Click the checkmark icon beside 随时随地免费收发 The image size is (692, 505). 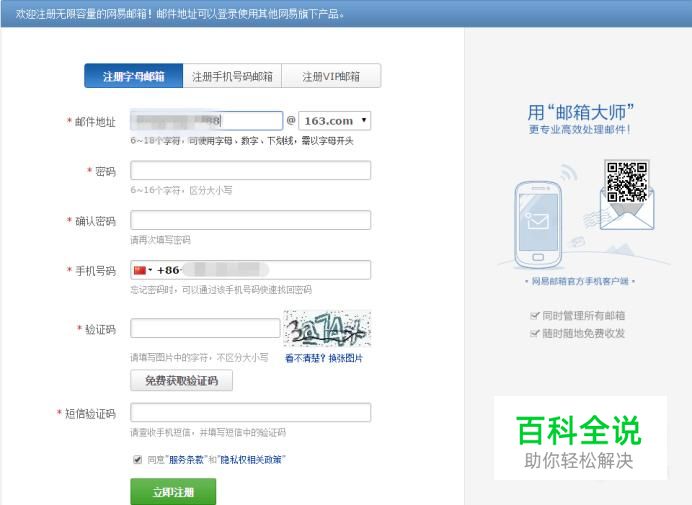coord(534,333)
